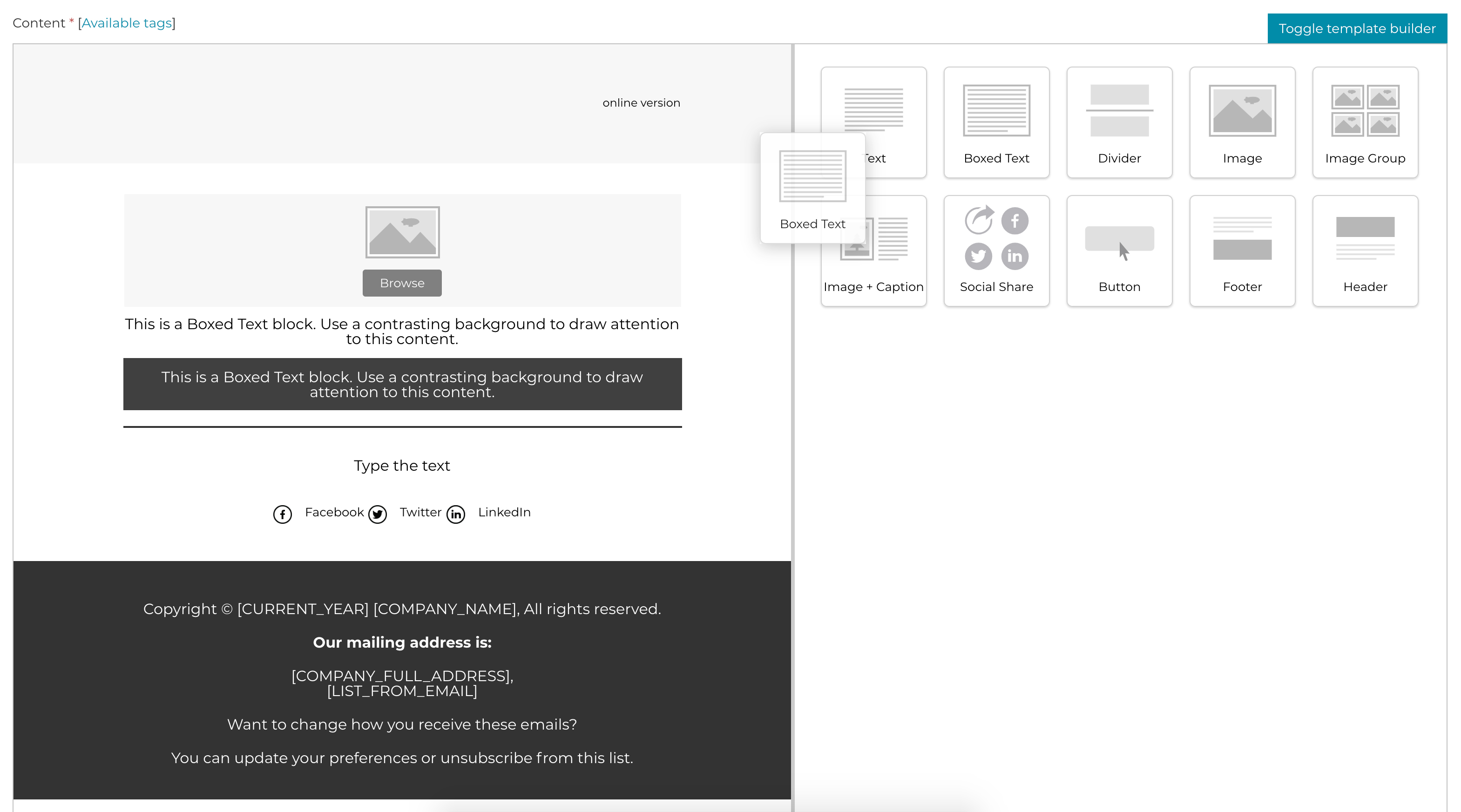Click the dark Boxed Text content block
Viewport: 1461px width, 812px height.
[402, 384]
